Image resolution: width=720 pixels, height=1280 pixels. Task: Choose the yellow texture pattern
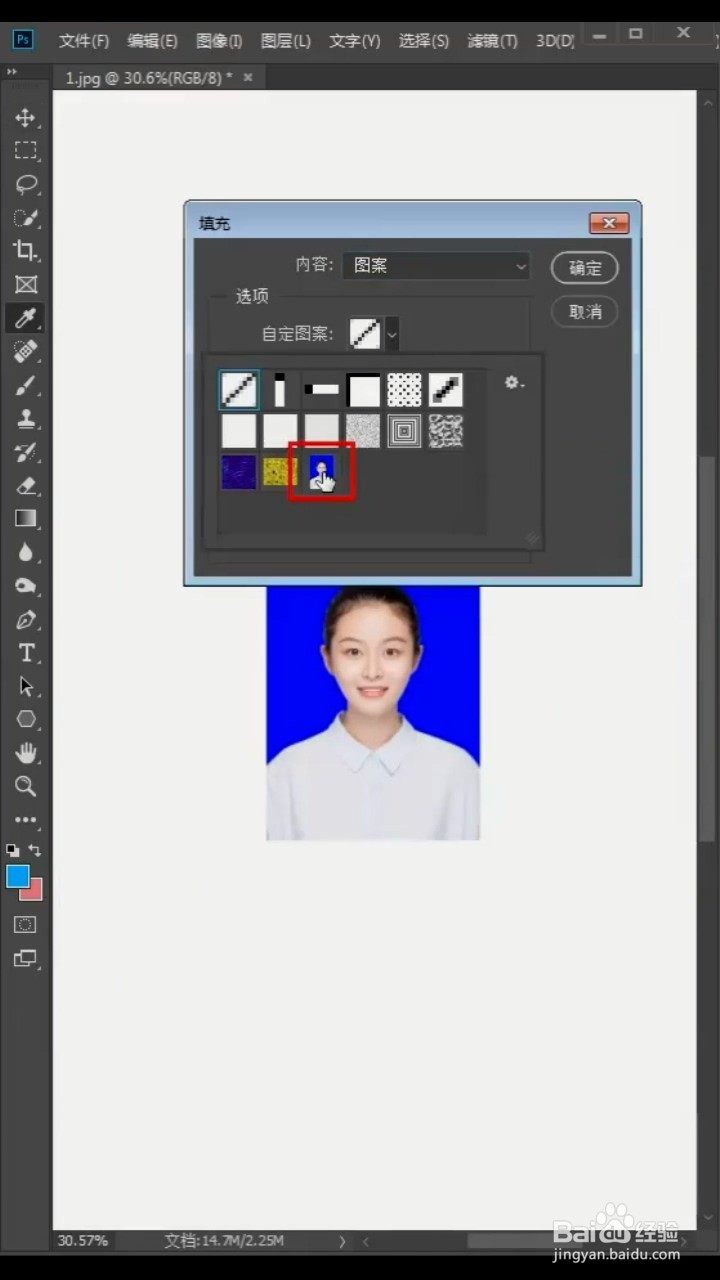pos(280,471)
